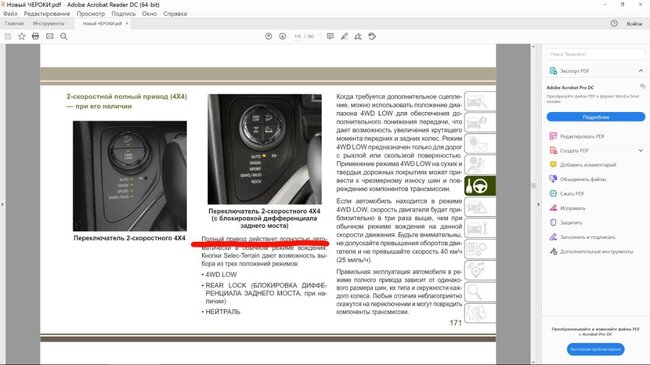
Task: Add a comment note icon
Action: tap(330, 36)
